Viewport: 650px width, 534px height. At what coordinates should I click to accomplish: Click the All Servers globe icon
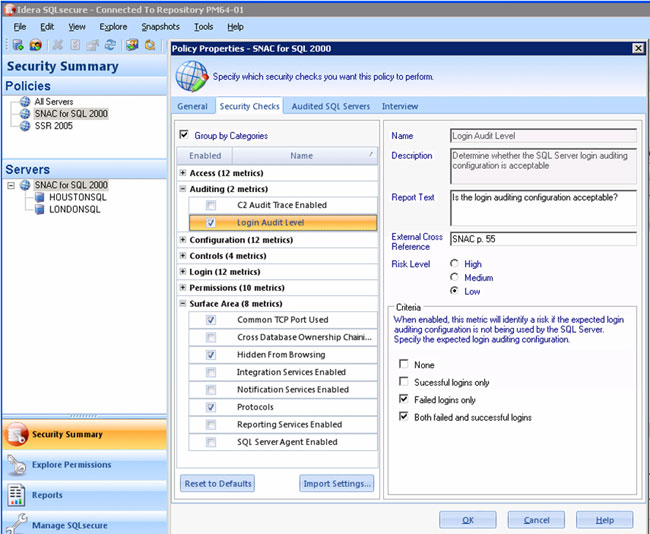pos(25,102)
